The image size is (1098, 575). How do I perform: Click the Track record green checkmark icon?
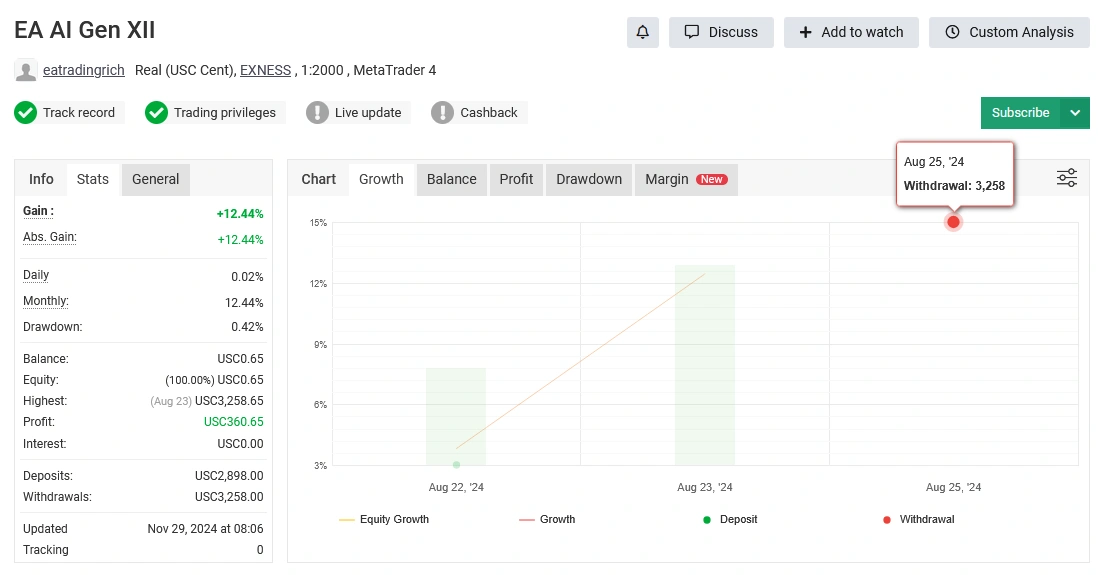pos(26,113)
